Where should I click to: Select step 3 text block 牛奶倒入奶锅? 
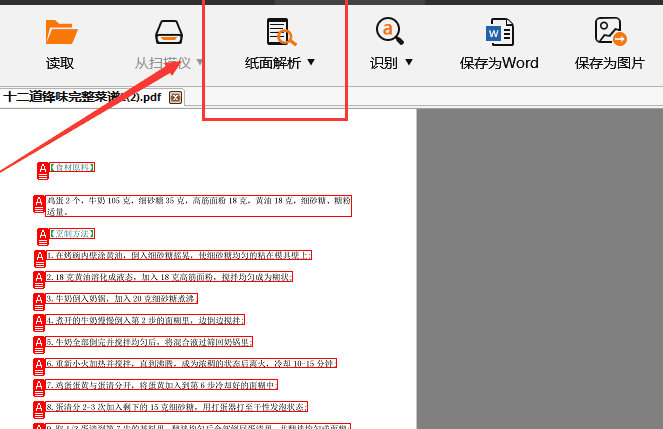[122, 298]
